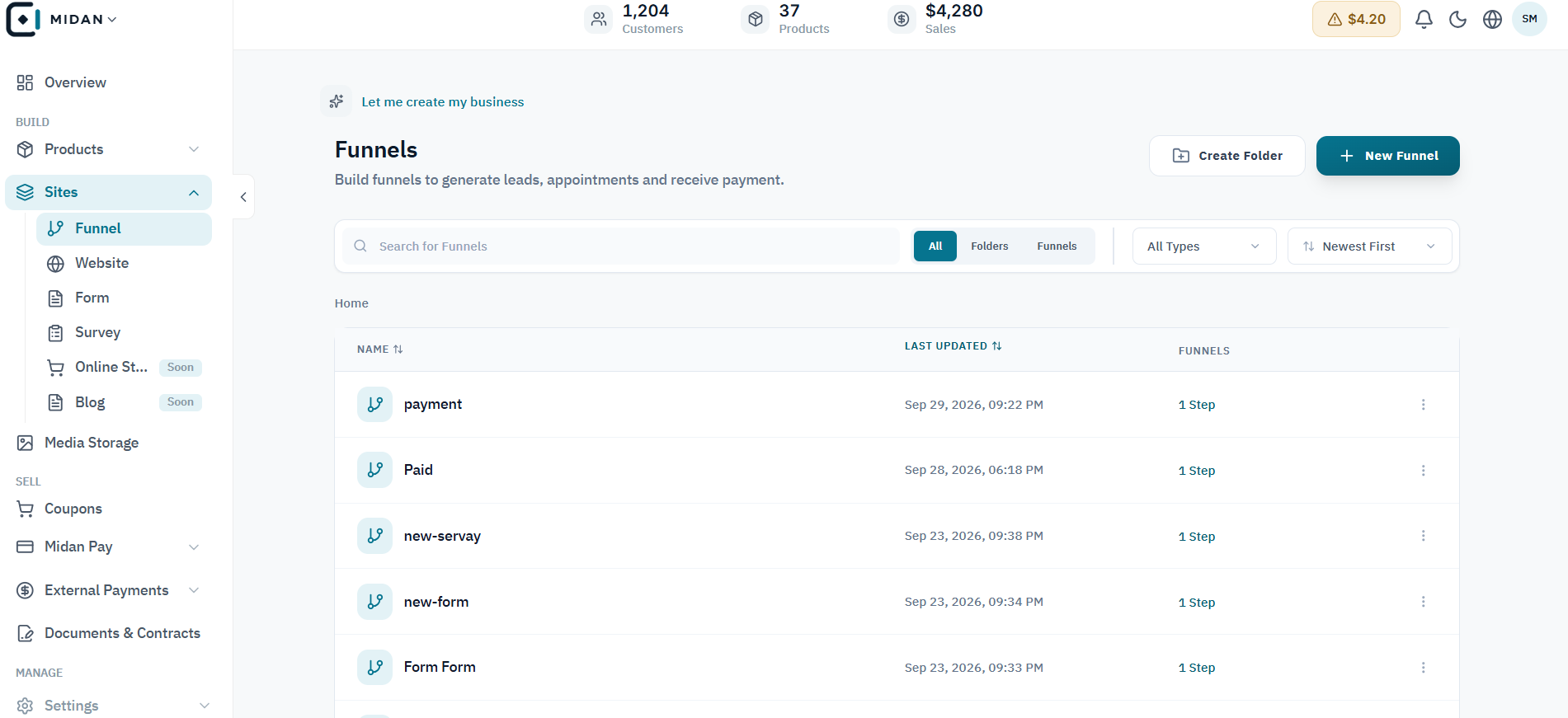Screen dimensions: 1568x718
Task: Click the Midan logo icon
Action: coord(23,19)
